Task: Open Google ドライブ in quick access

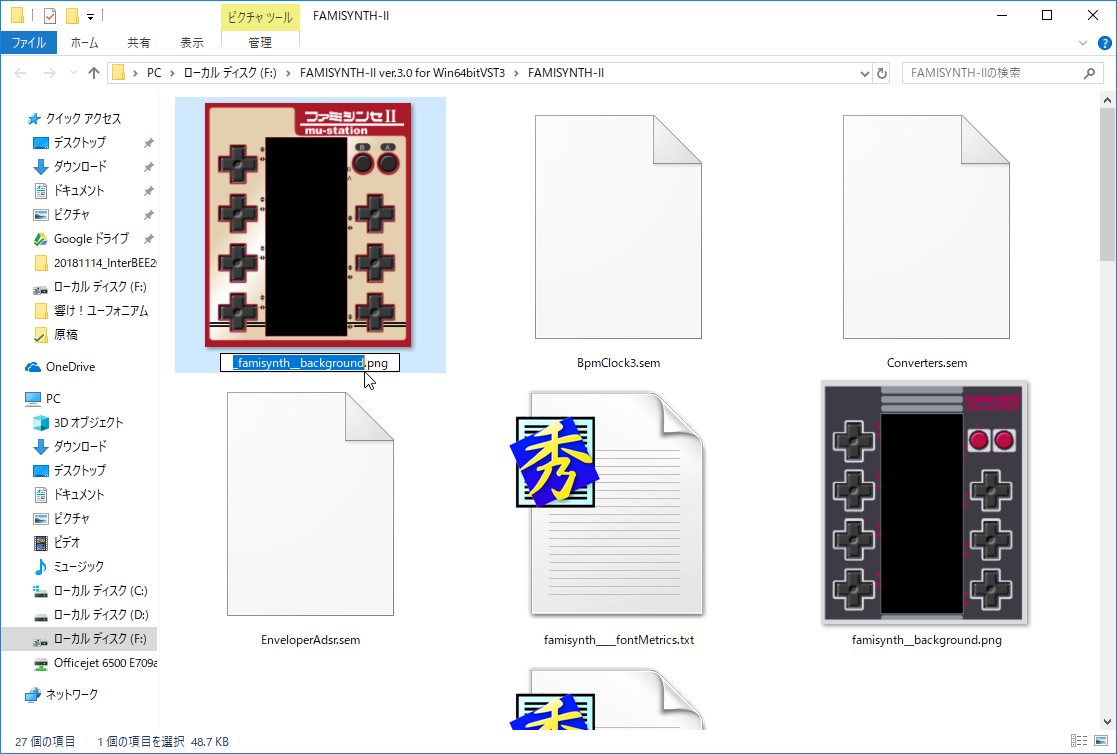Action: point(90,239)
